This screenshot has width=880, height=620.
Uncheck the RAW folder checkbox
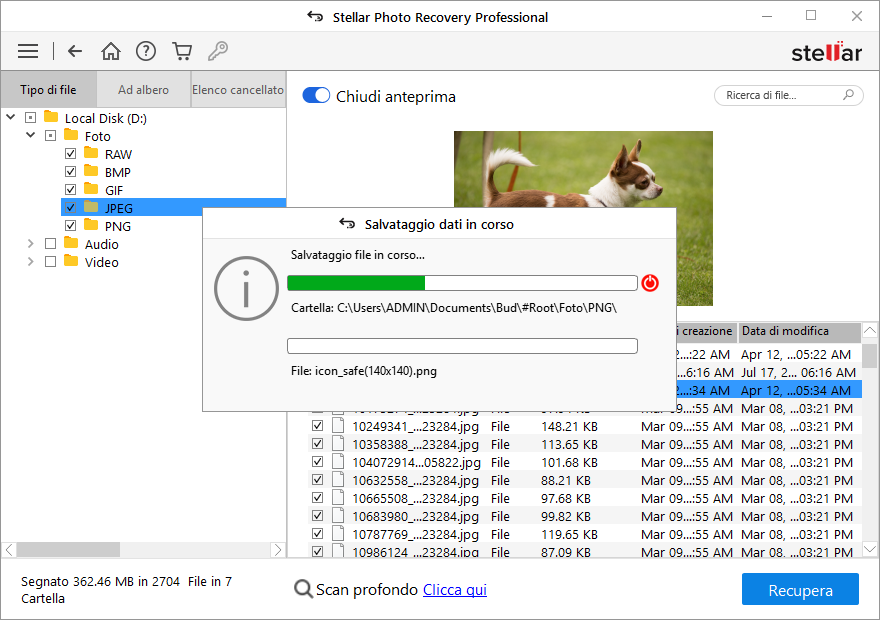pyautogui.click(x=70, y=154)
